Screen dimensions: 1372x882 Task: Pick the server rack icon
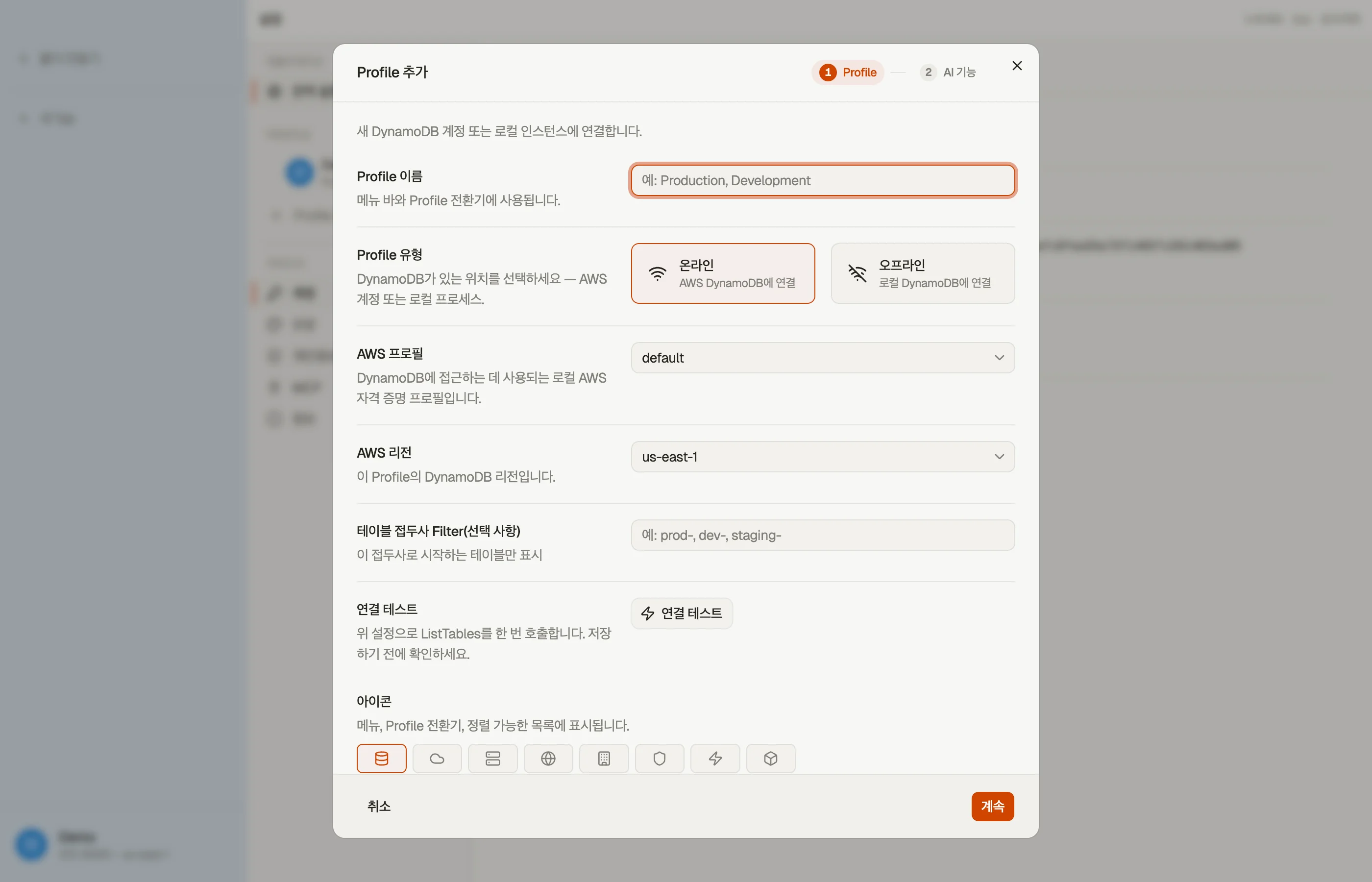pos(492,759)
